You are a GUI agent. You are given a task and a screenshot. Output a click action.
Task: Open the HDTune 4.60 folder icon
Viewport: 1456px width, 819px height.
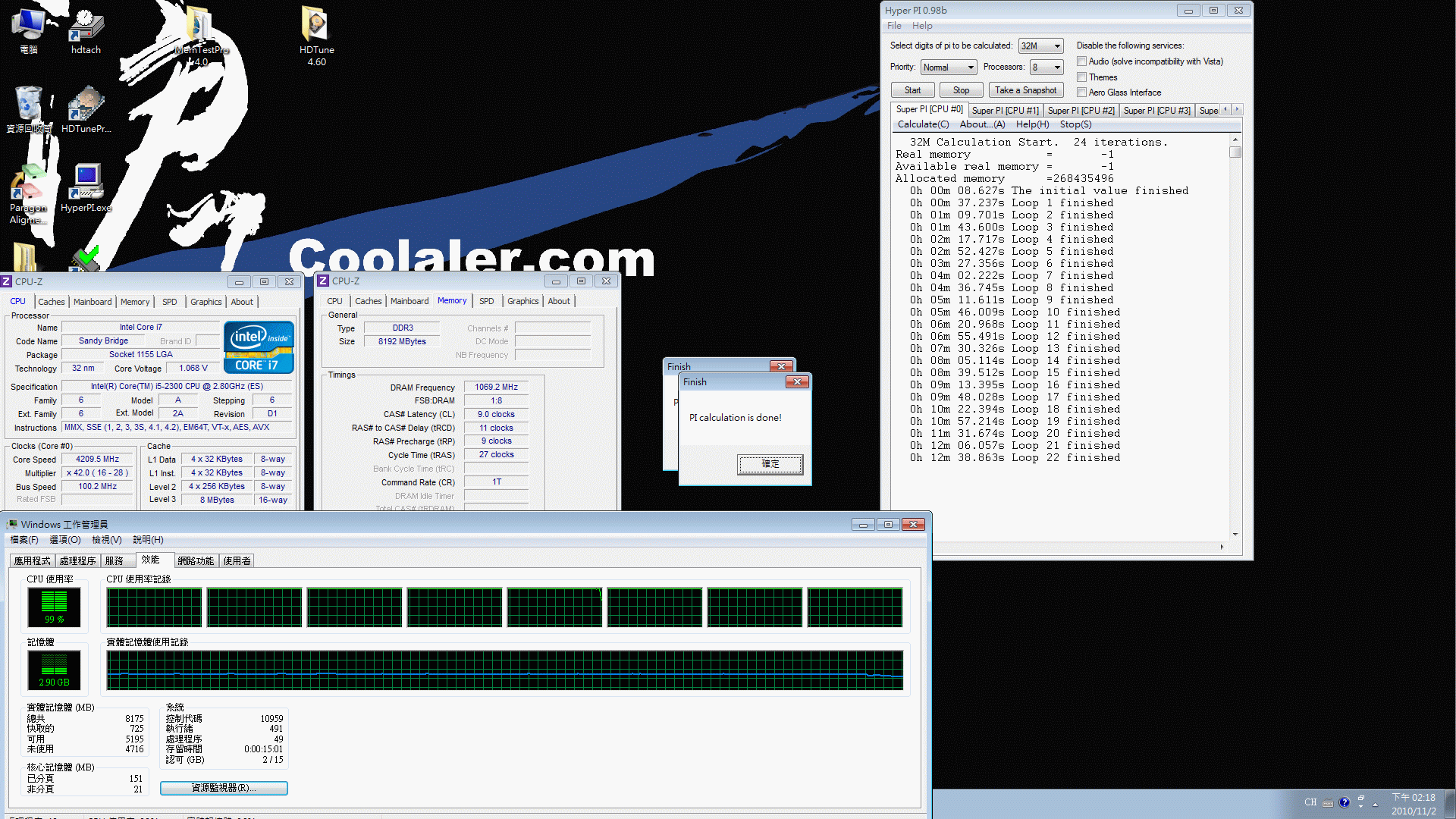click(316, 35)
